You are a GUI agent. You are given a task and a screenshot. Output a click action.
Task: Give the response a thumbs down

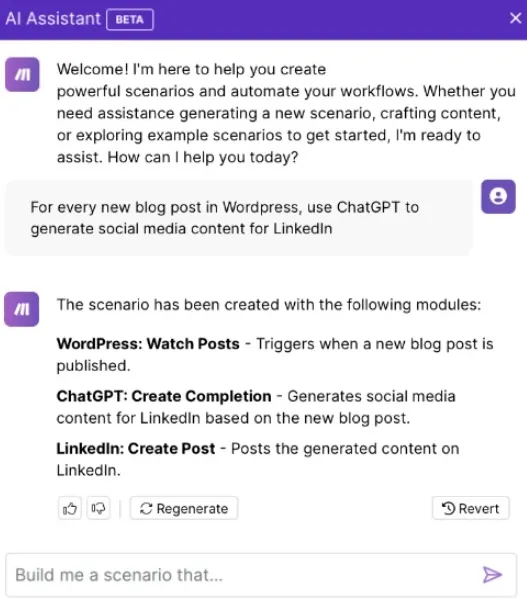[x=98, y=508]
